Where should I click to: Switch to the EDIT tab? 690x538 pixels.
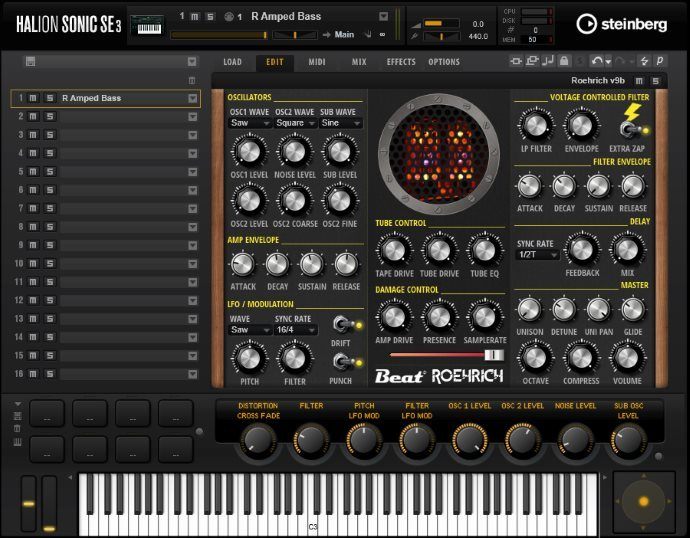click(275, 62)
